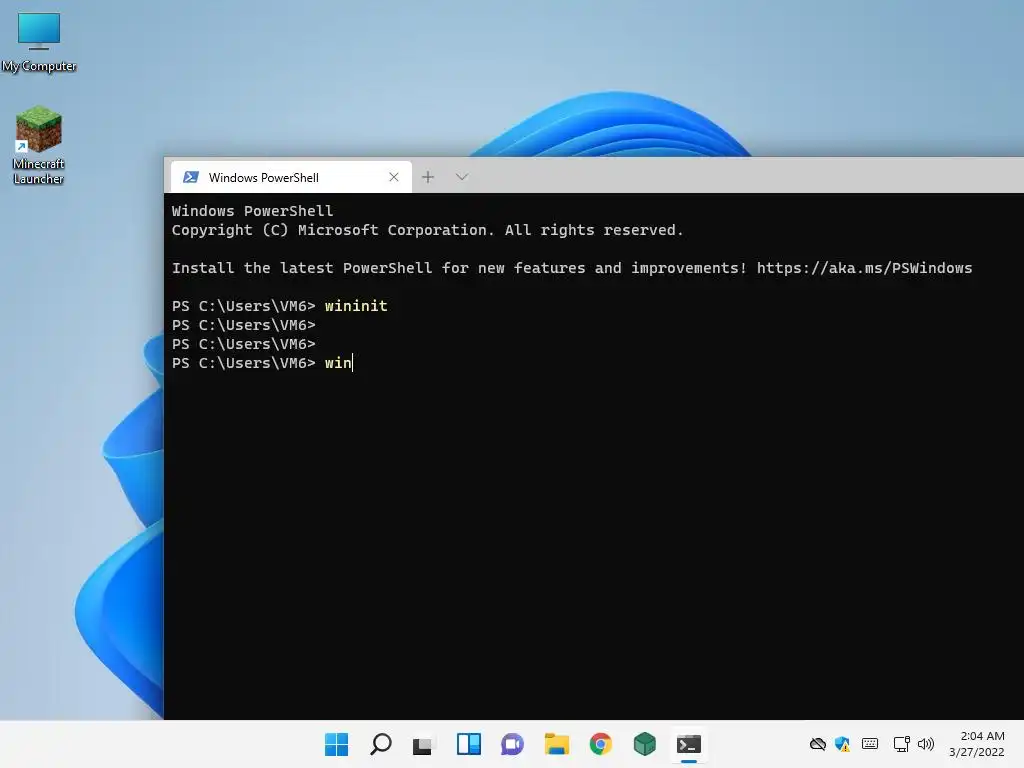The height and width of the screenshot is (768, 1024).
Task: Open File Explorer from taskbar
Action: click(x=556, y=744)
